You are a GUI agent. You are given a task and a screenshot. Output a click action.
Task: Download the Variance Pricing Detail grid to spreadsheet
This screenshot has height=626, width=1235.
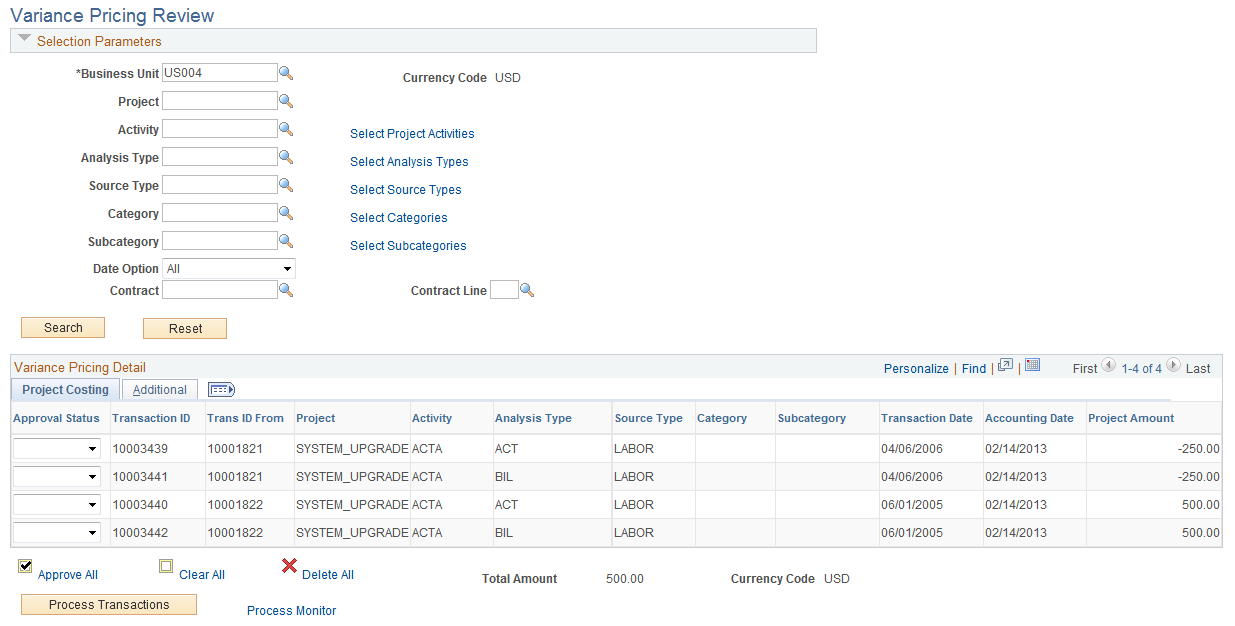(1032, 367)
